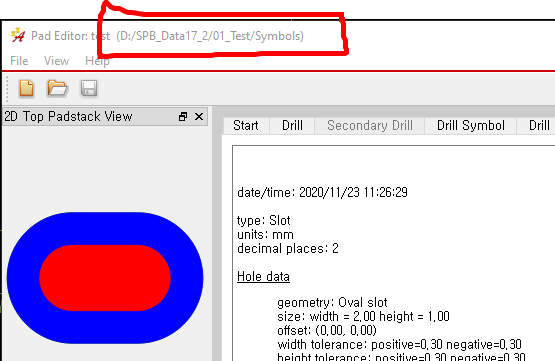
Task: Click the 'units: mm' line
Action: coord(265,235)
